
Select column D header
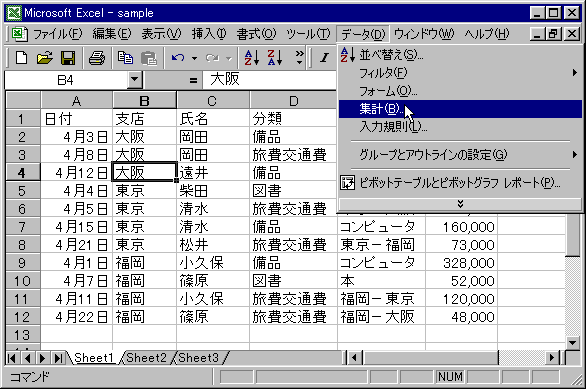click(x=293, y=101)
